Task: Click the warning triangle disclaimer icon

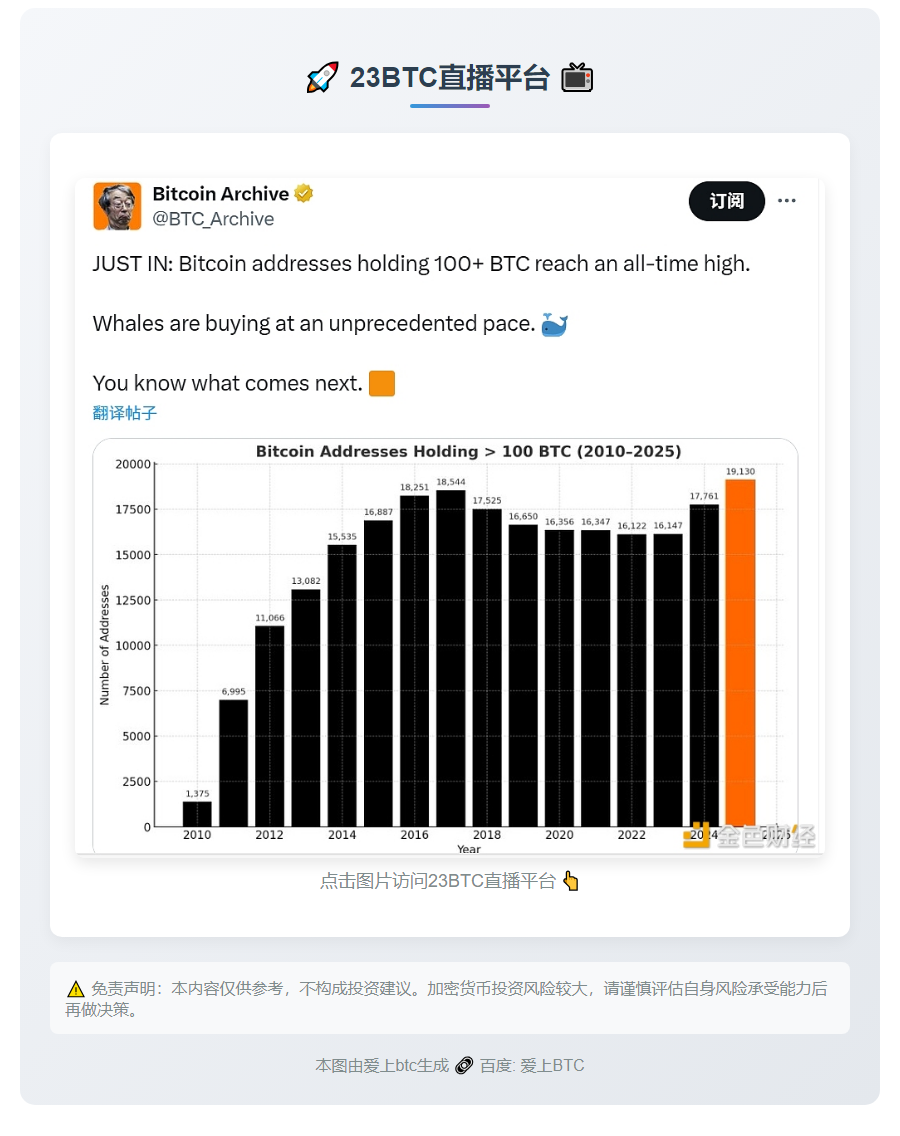Action: (x=76, y=989)
